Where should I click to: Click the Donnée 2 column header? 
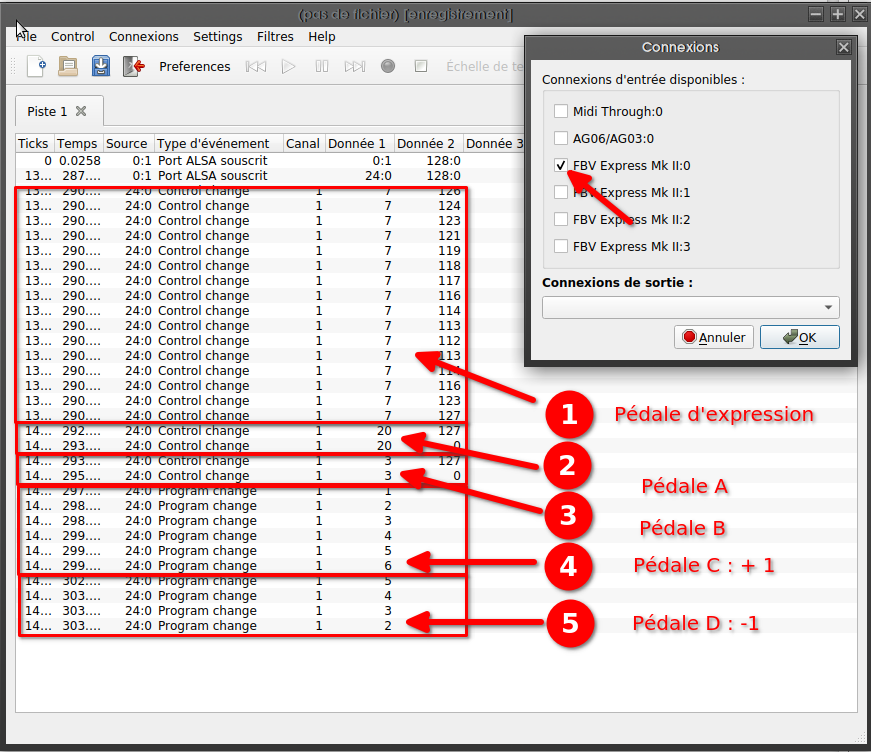click(x=429, y=143)
